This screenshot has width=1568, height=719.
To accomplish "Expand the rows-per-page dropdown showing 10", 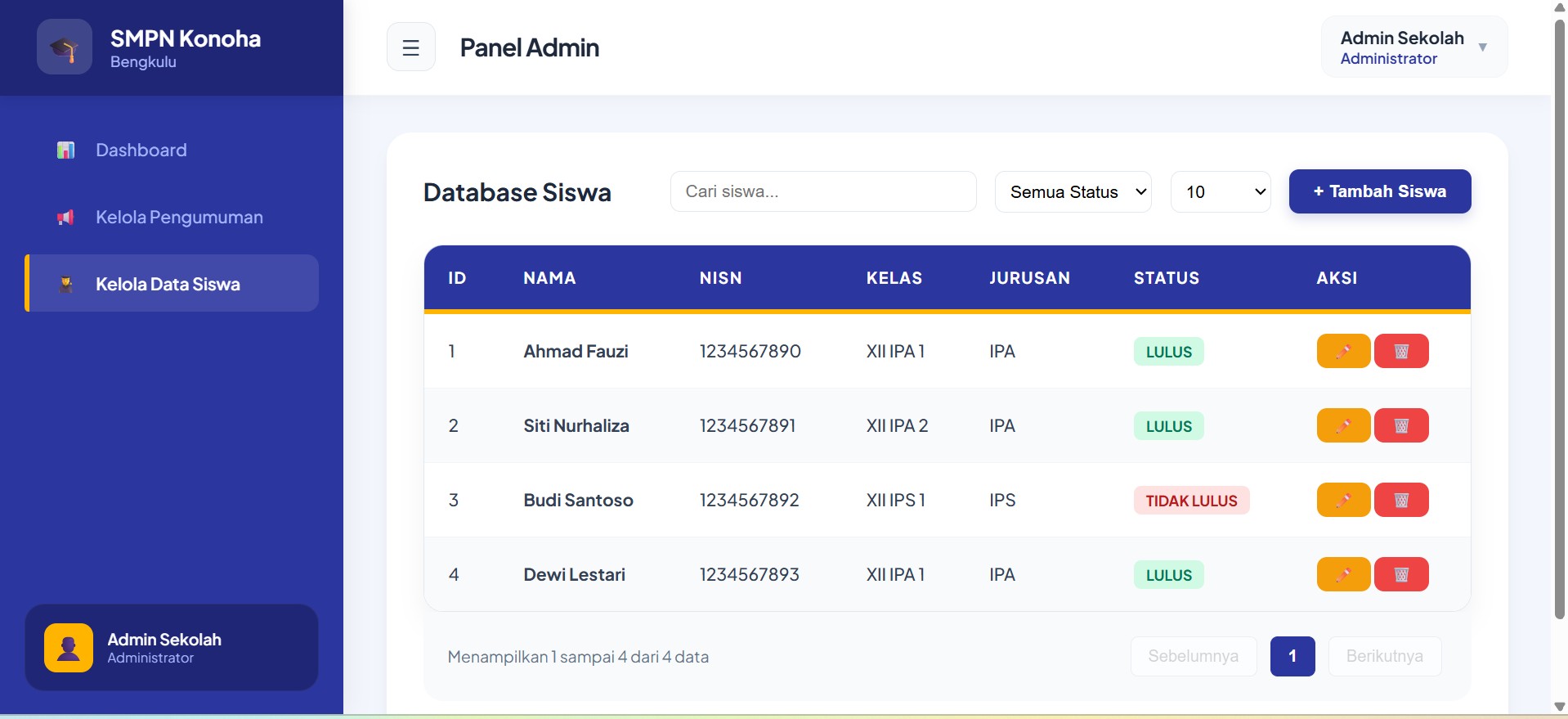I will click(x=1220, y=192).
